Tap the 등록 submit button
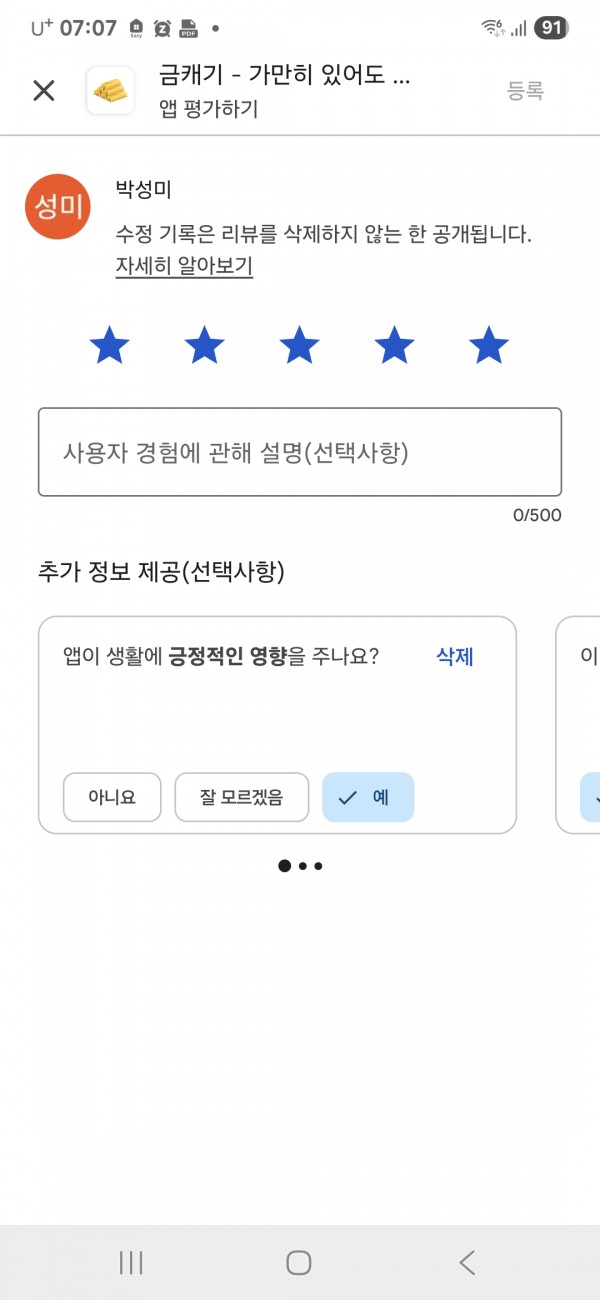600x1300 pixels. (x=525, y=91)
